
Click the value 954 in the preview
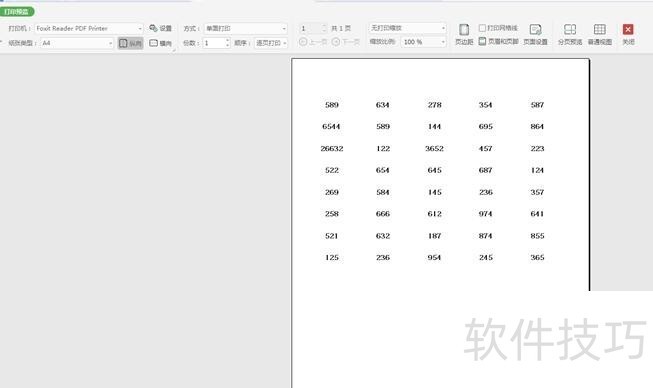pos(434,258)
